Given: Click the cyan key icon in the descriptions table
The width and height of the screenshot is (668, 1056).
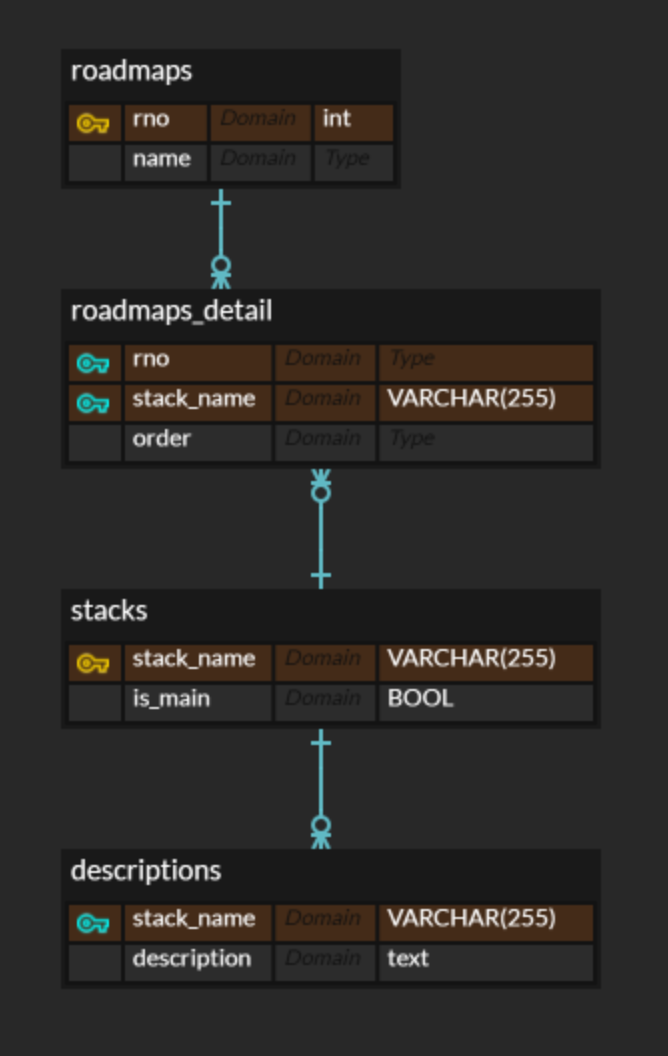Looking at the screenshot, I should coord(93,923).
